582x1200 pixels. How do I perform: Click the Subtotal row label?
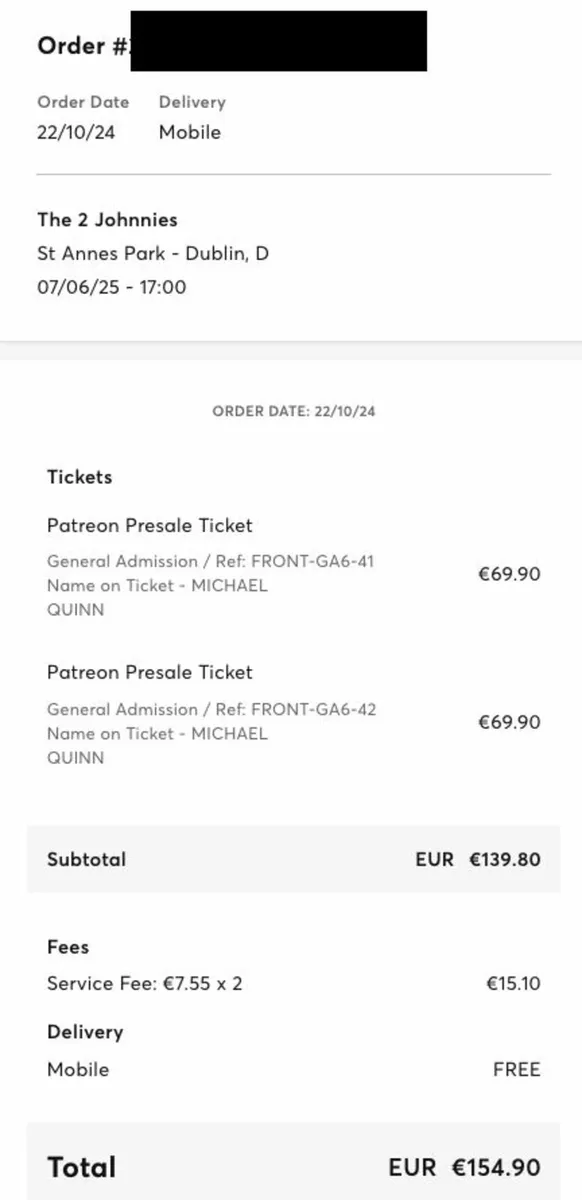click(x=87, y=859)
